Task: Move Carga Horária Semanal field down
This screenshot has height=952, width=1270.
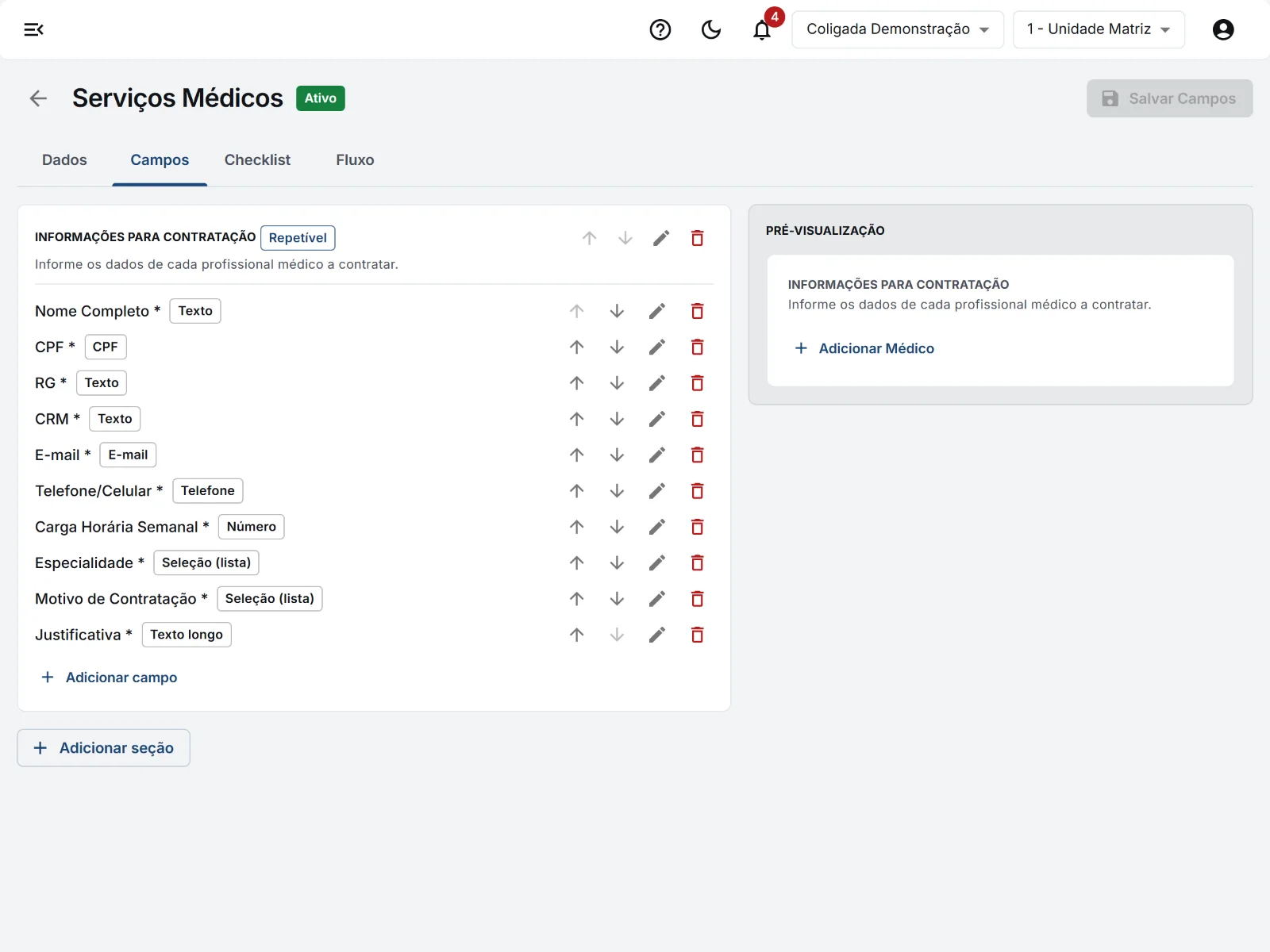Action: (617, 527)
